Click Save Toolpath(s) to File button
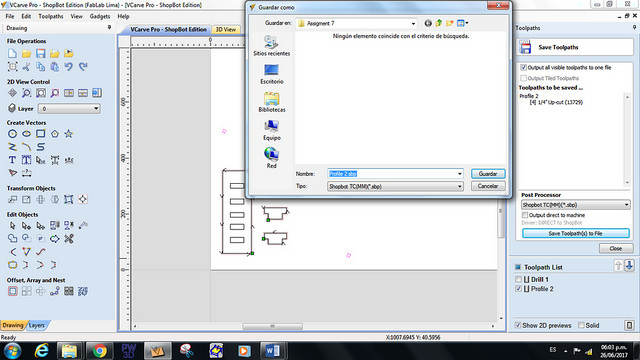 click(576, 233)
